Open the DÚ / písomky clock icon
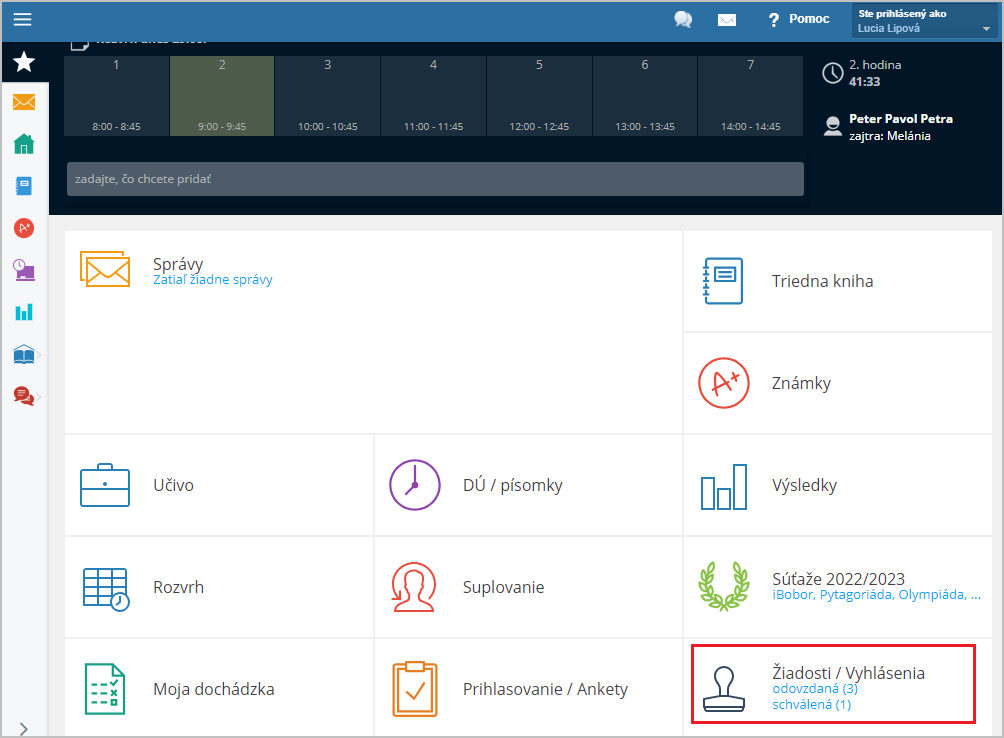This screenshot has height=738, width=1004. click(x=415, y=485)
